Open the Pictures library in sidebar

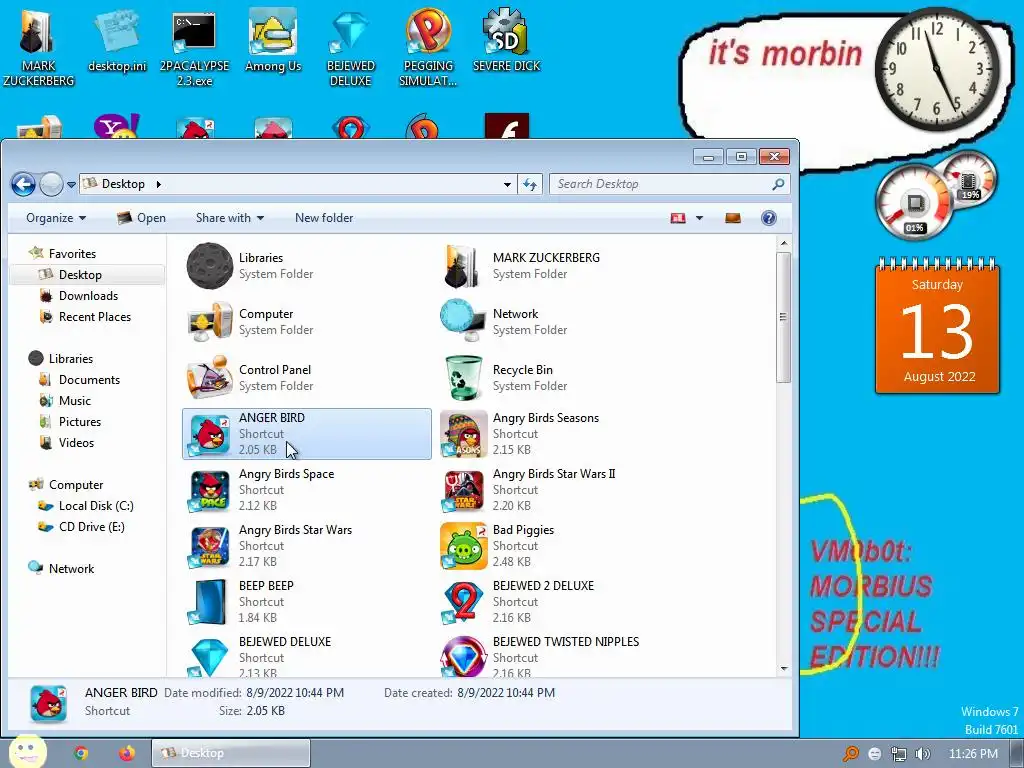click(x=80, y=421)
